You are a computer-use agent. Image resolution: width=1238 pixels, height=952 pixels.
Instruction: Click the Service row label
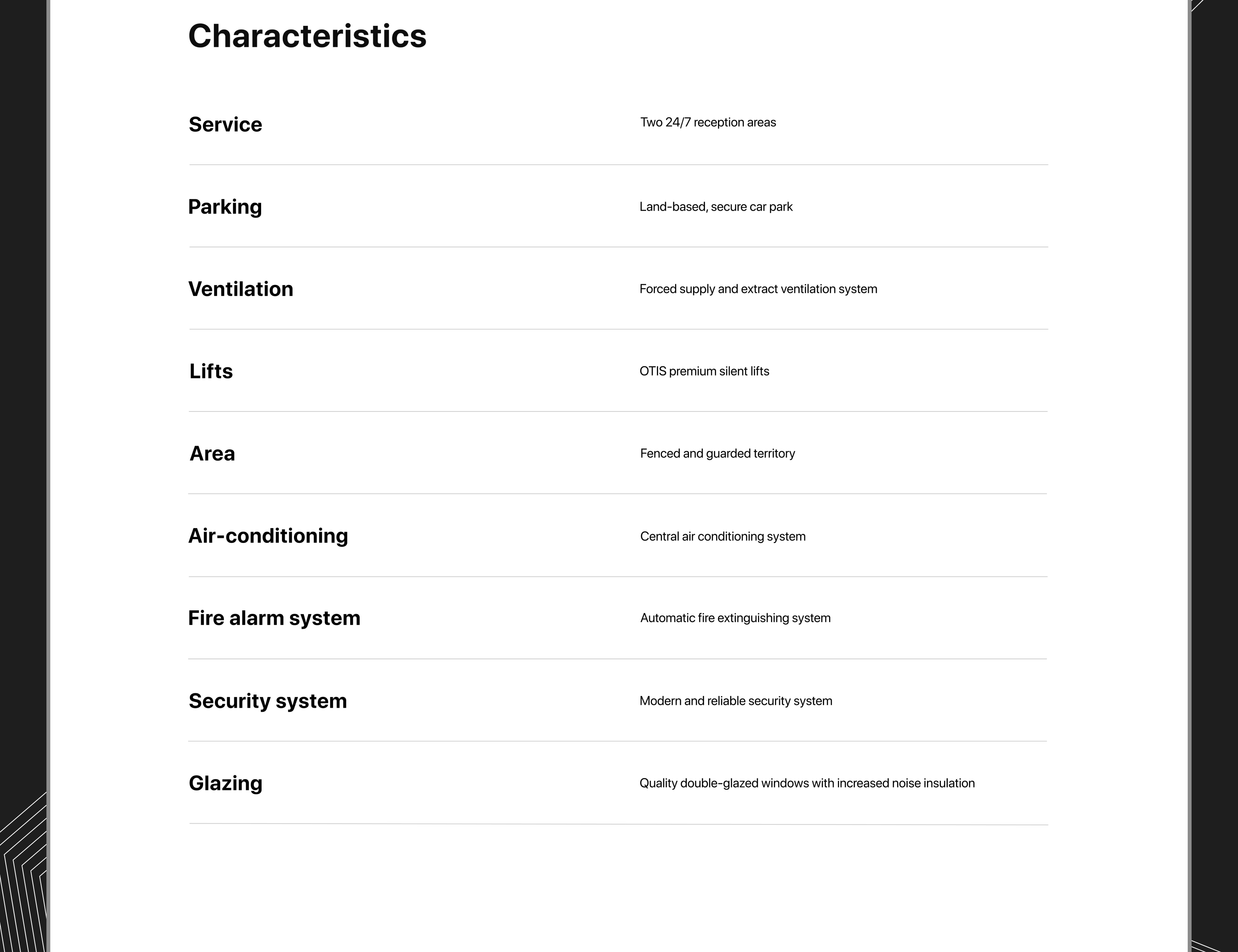click(225, 125)
